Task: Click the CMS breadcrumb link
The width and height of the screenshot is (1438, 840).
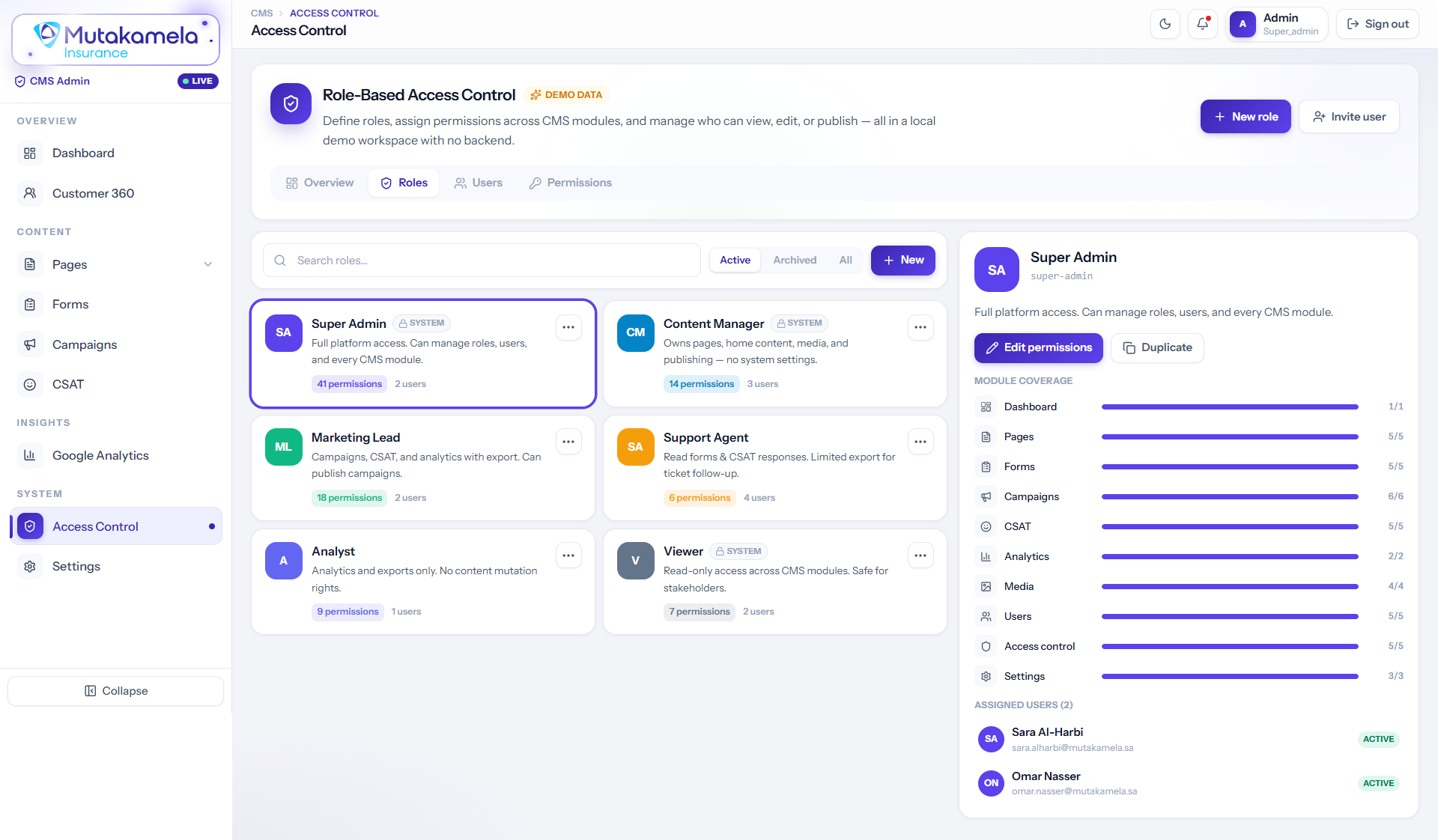Action: click(261, 13)
